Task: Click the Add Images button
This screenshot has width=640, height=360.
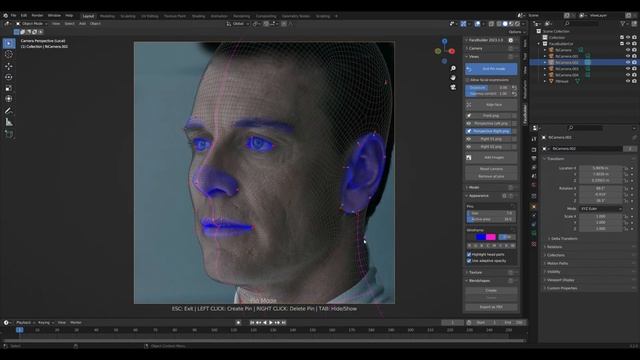Action: click(x=491, y=157)
